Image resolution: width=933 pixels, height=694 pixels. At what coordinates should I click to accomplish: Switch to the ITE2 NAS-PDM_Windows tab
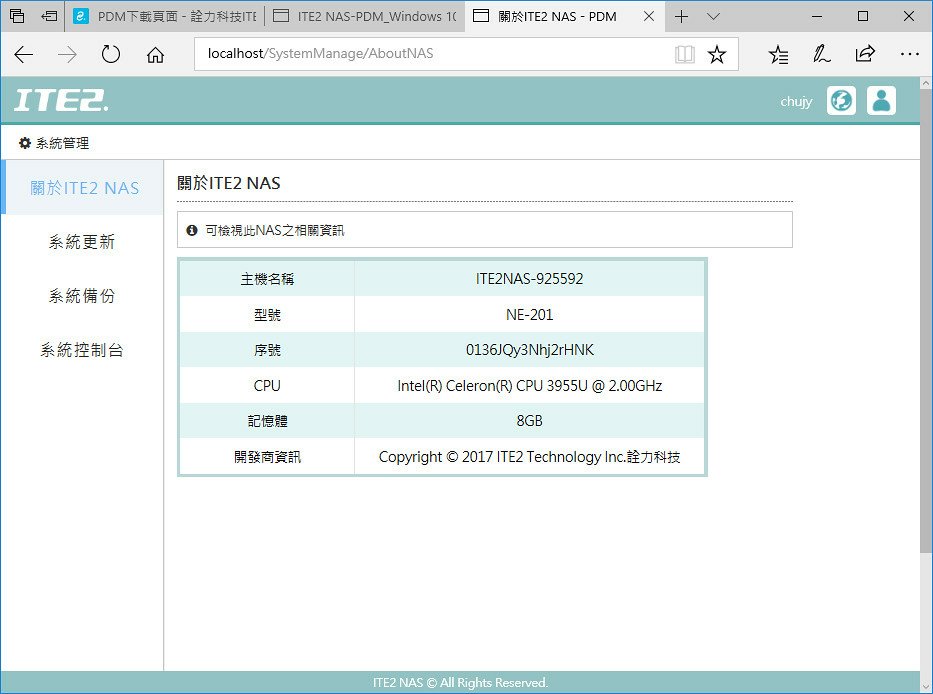[x=365, y=16]
